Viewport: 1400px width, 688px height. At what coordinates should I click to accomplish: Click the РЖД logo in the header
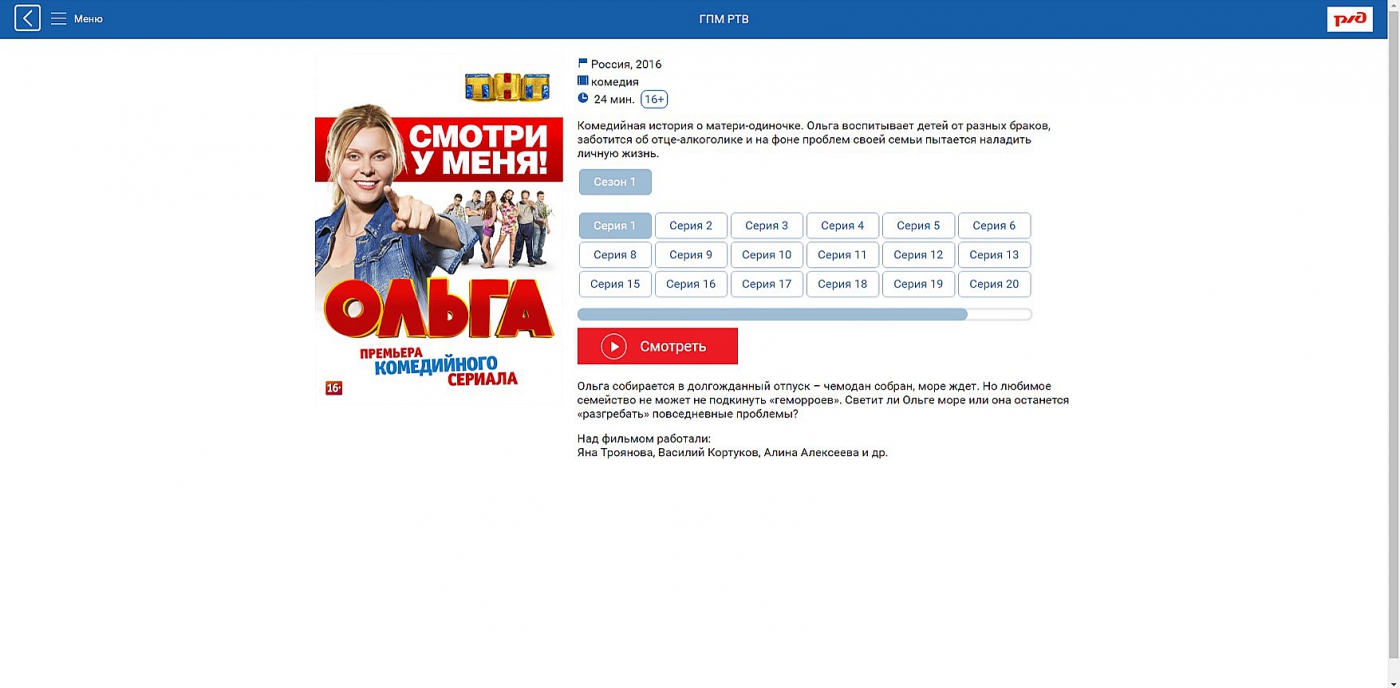tap(1349, 19)
